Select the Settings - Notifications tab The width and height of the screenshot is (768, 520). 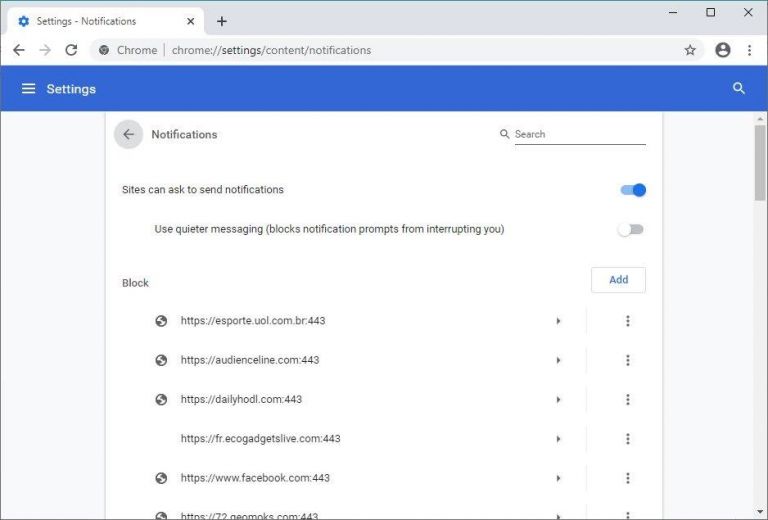coord(106,22)
